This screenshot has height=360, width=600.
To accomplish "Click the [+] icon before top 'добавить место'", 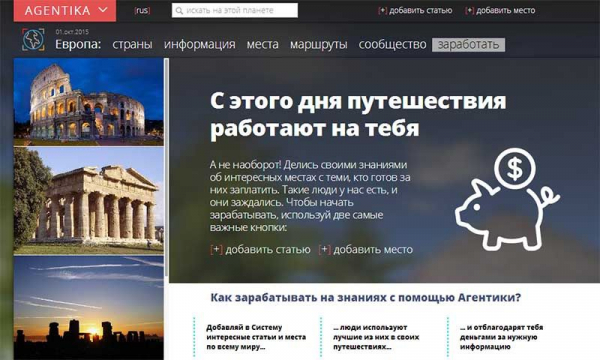I will 470,10.
